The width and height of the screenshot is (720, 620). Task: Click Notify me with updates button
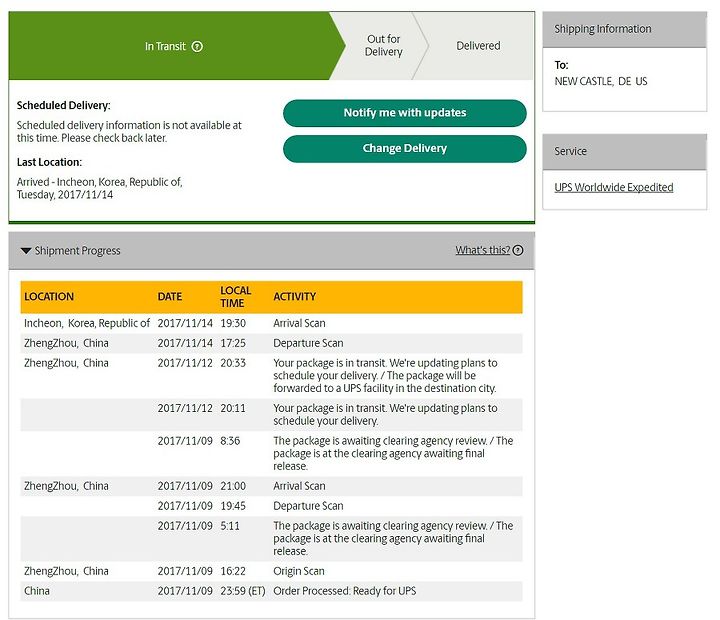405,113
